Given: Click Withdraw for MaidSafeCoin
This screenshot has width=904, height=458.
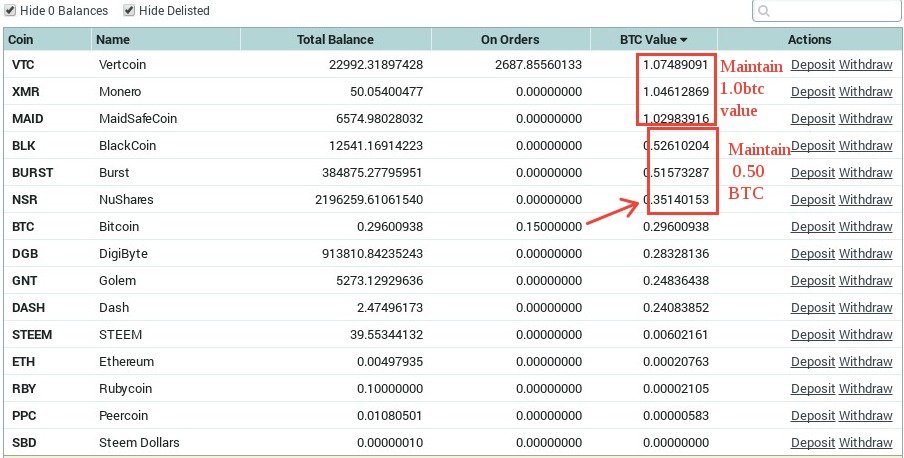Looking at the screenshot, I should (x=865, y=119).
